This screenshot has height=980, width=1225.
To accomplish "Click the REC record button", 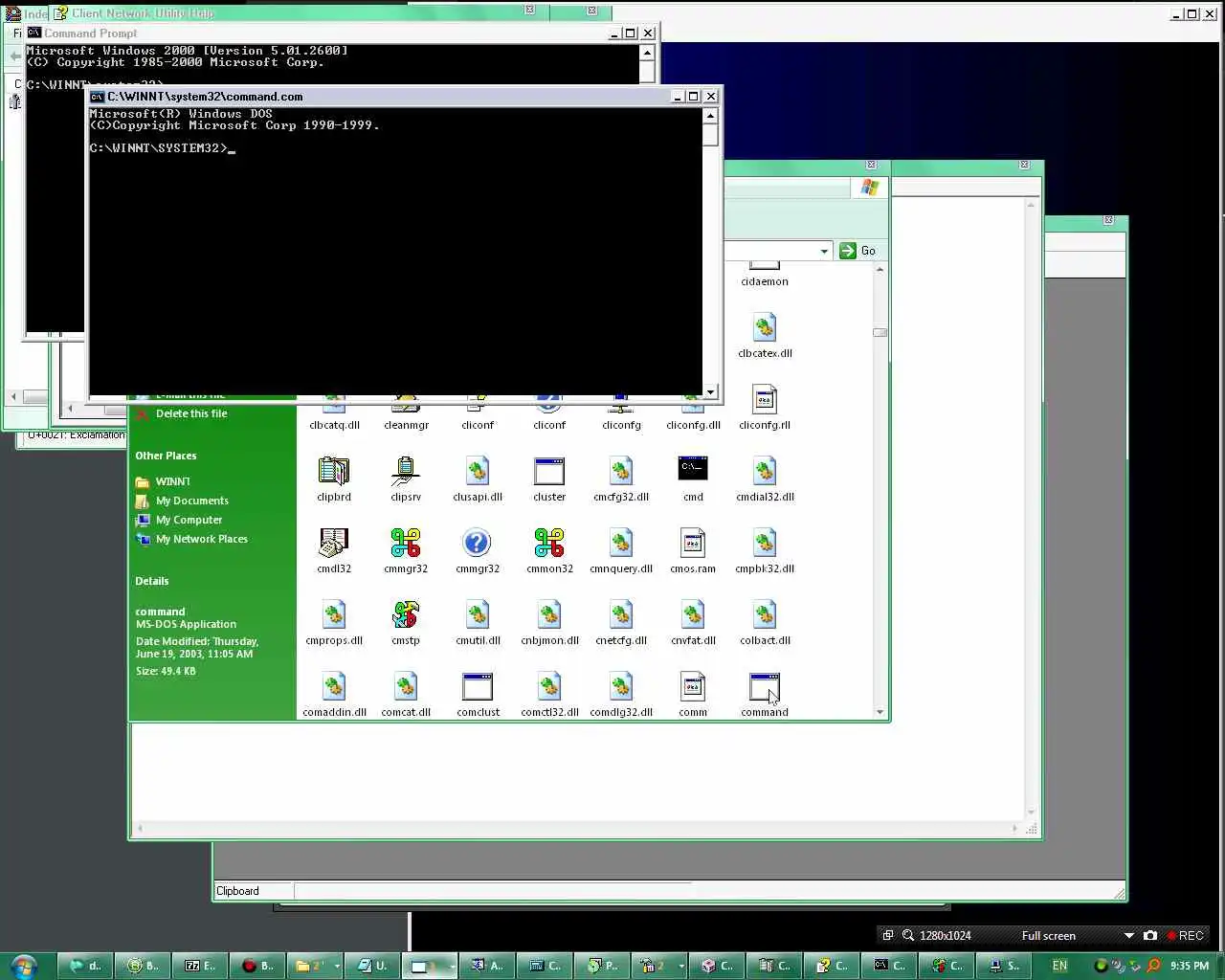I will click(1185, 936).
